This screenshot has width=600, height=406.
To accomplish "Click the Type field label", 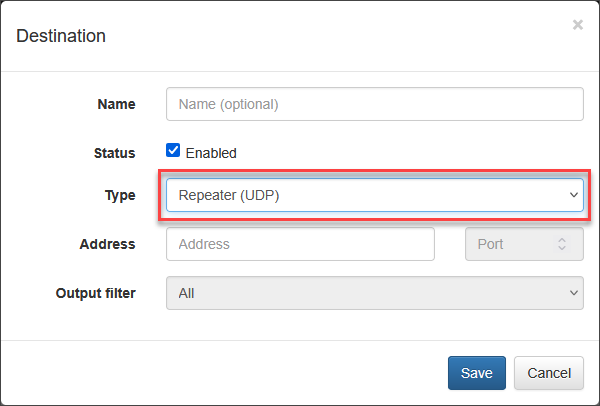I will click(120, 195).
